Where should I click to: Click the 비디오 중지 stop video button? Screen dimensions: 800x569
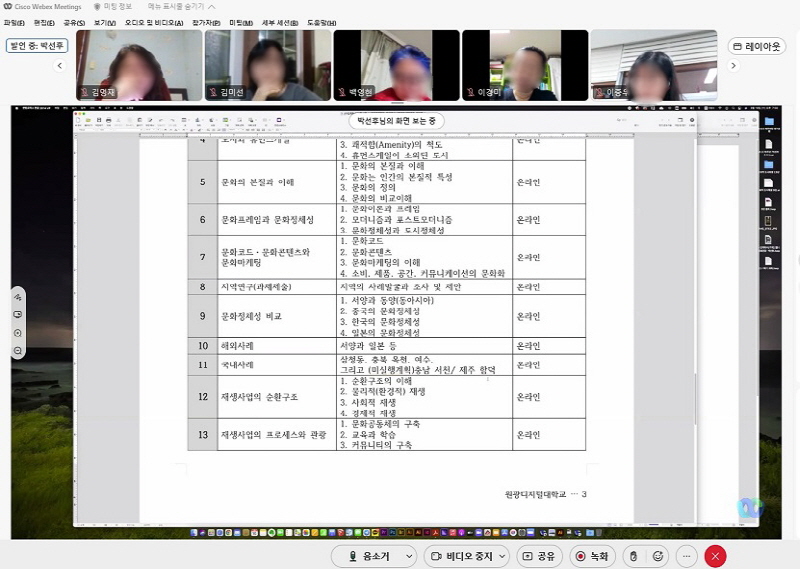461,556
